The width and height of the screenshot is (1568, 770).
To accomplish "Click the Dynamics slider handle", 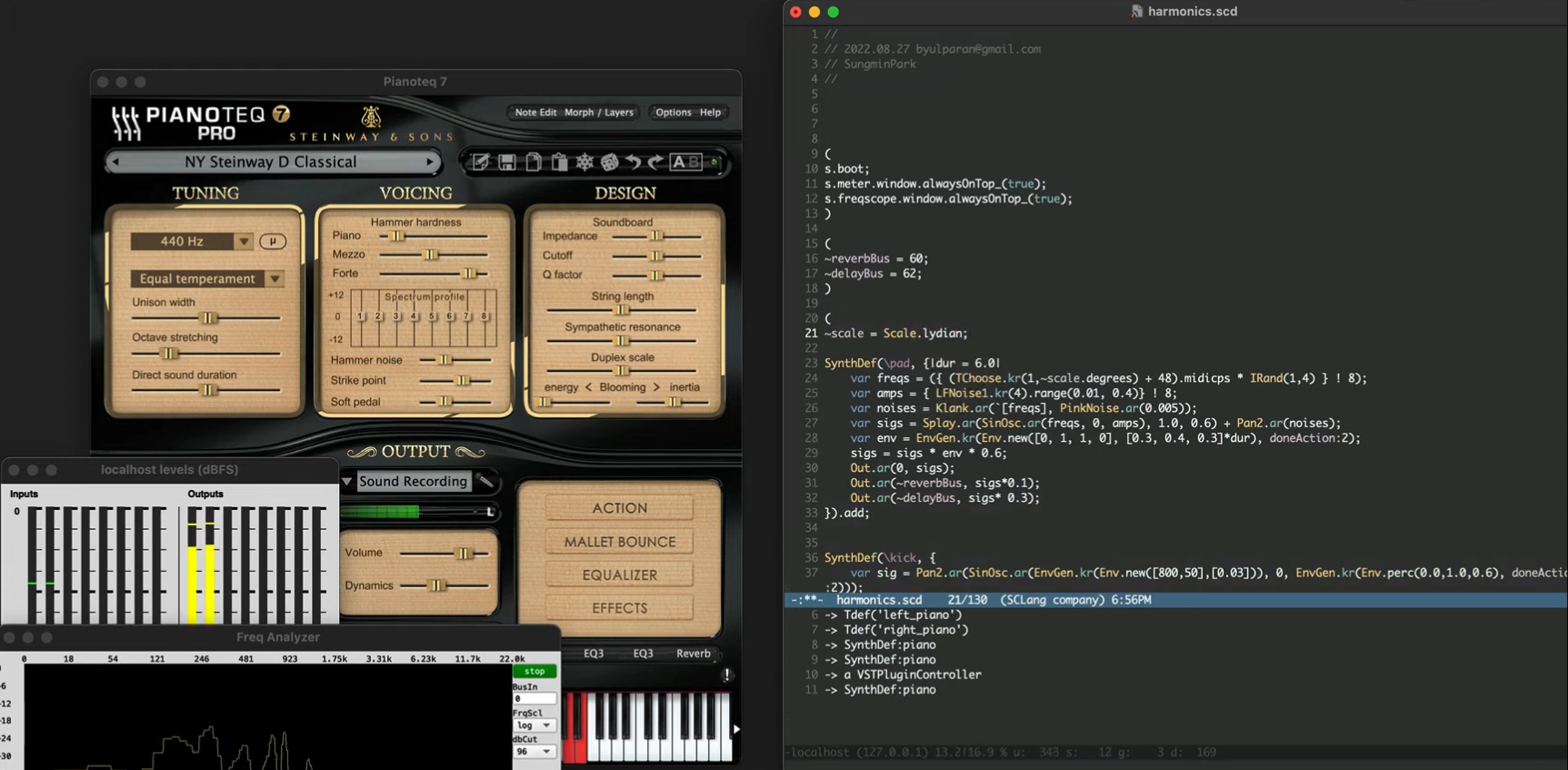I will pyautogui.click(x=436, y=585).
